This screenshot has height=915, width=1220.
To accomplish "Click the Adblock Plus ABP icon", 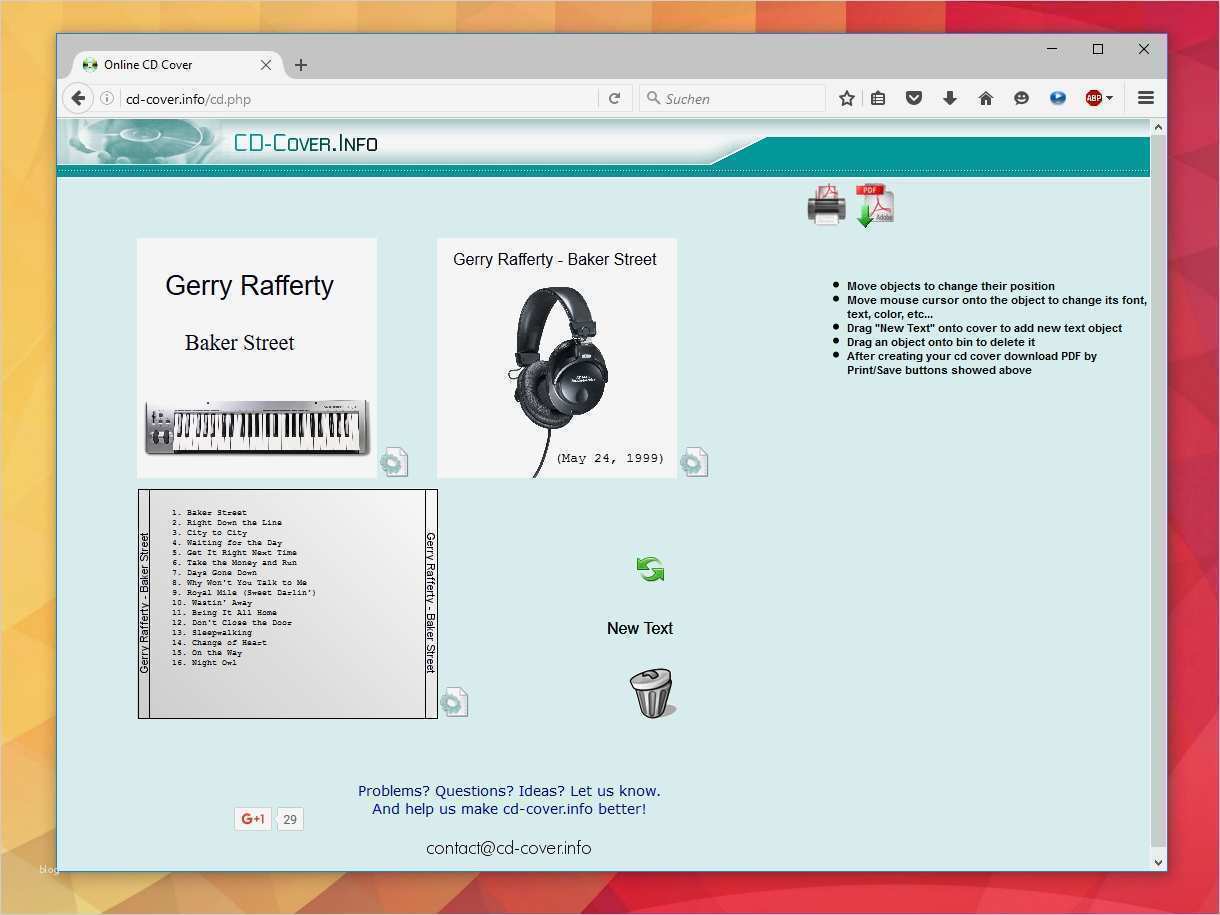I will (x=1094, y=98).
